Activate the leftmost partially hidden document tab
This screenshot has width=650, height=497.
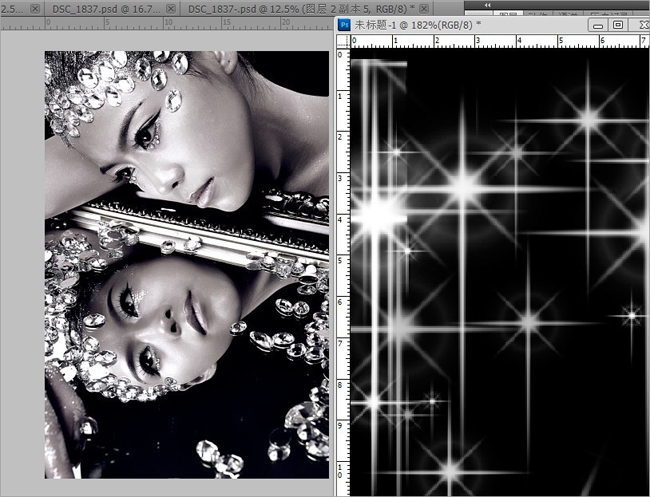12,8
